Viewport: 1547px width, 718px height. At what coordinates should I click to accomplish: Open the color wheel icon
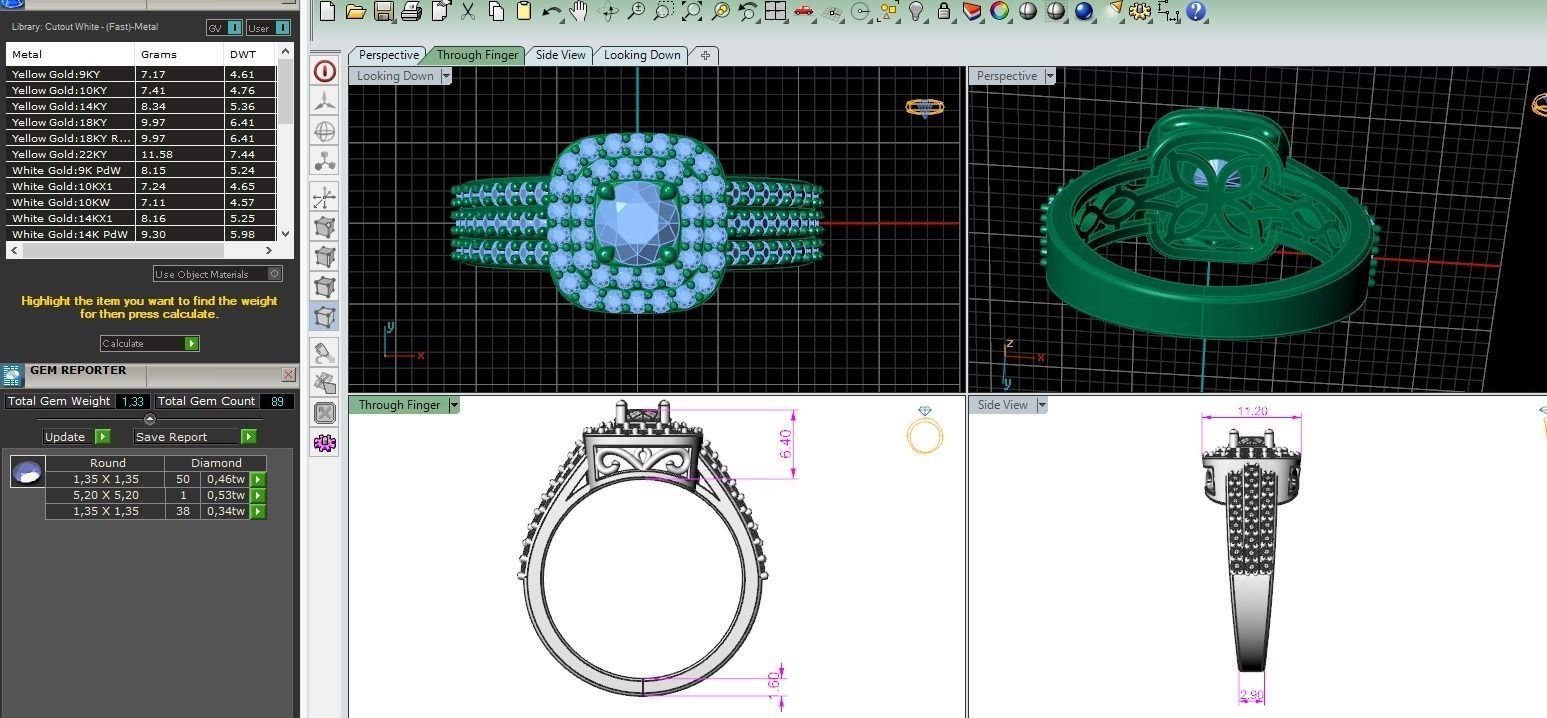coord(999,12)
